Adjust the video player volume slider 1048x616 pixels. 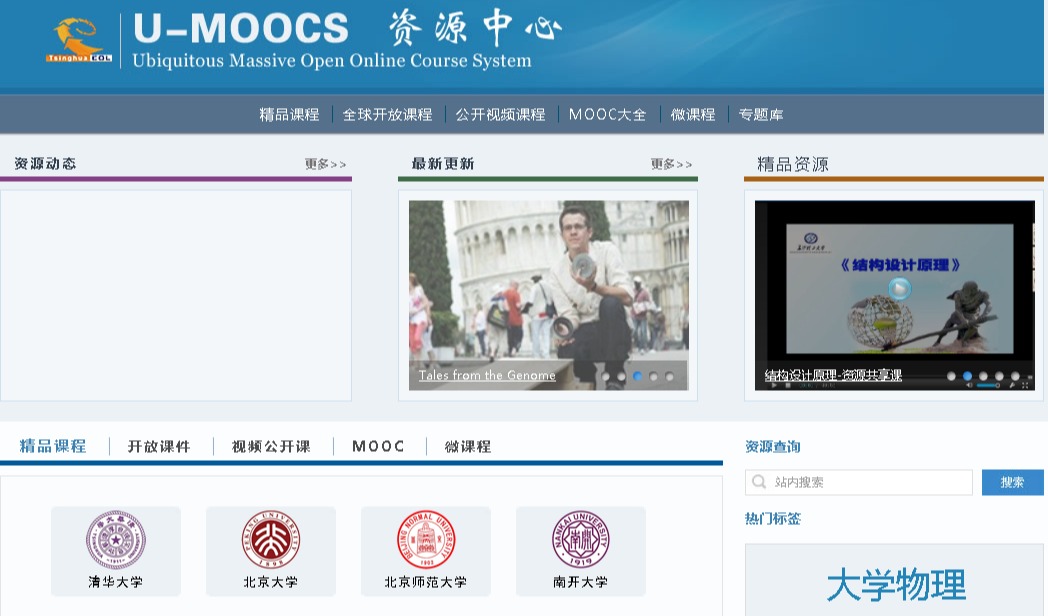[x=988, y=385]
